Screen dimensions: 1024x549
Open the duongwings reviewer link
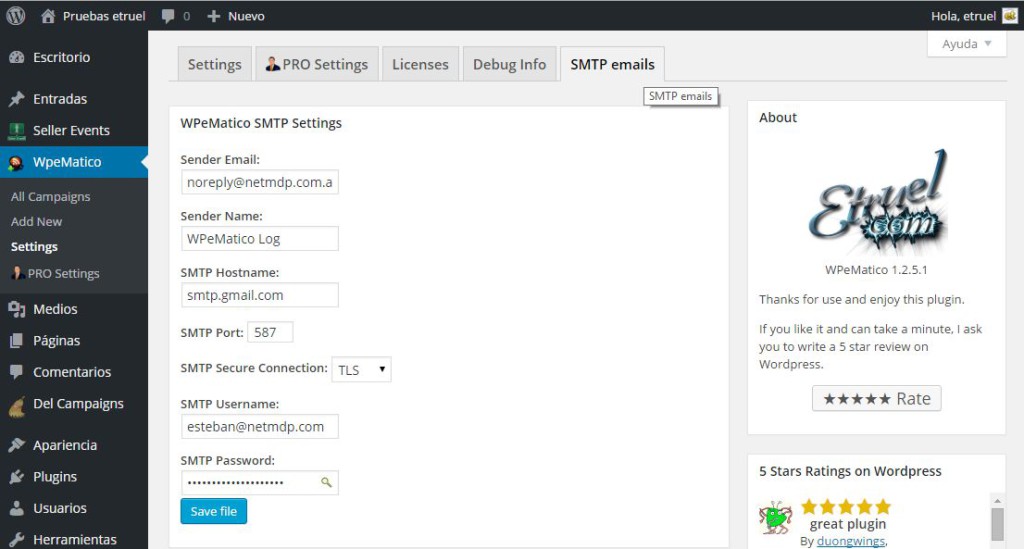851,541
